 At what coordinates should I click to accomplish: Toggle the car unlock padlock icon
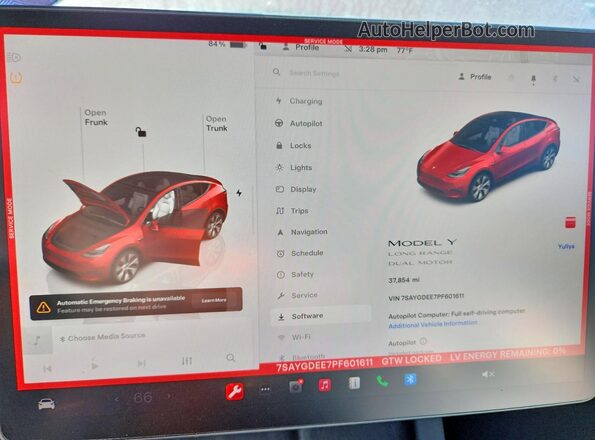pos(141,132)
